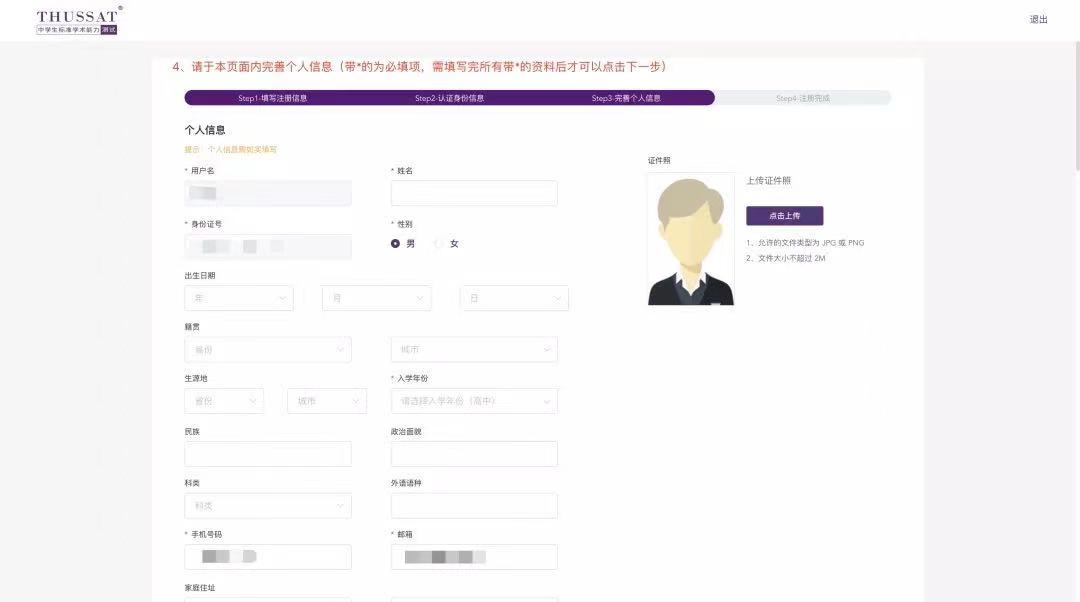
Task: Click the 姓名 name input field
Action: click(474, 193)
